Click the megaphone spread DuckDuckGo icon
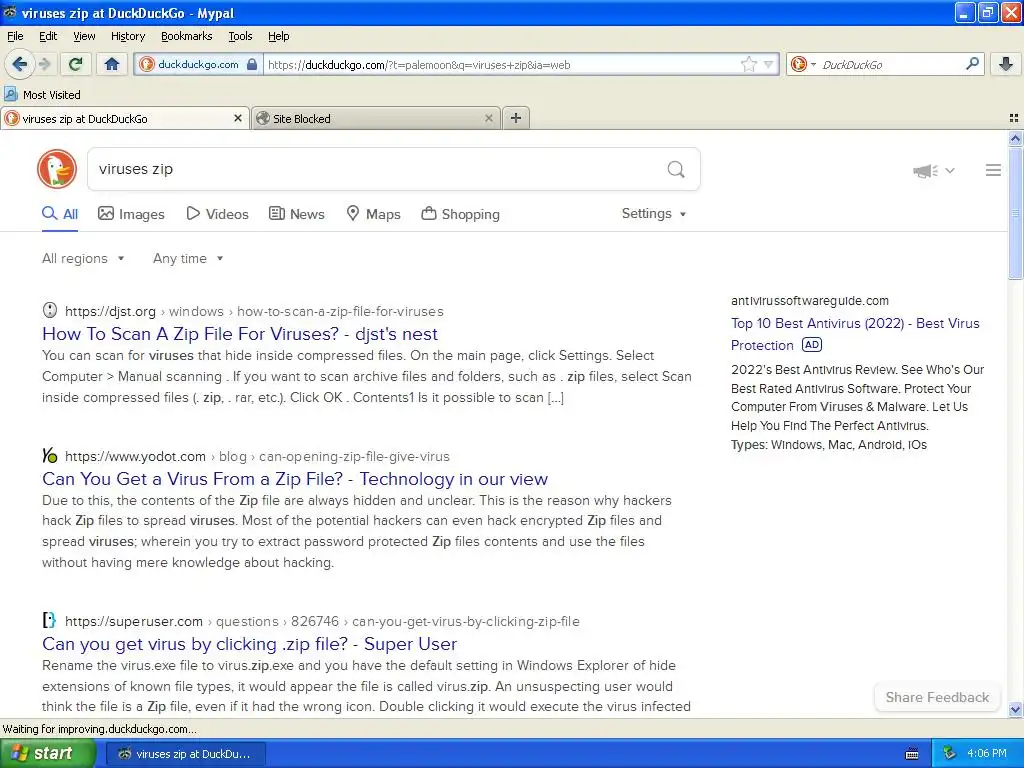The width and height of the screenshot is (1024, 768). coord(925,171)
